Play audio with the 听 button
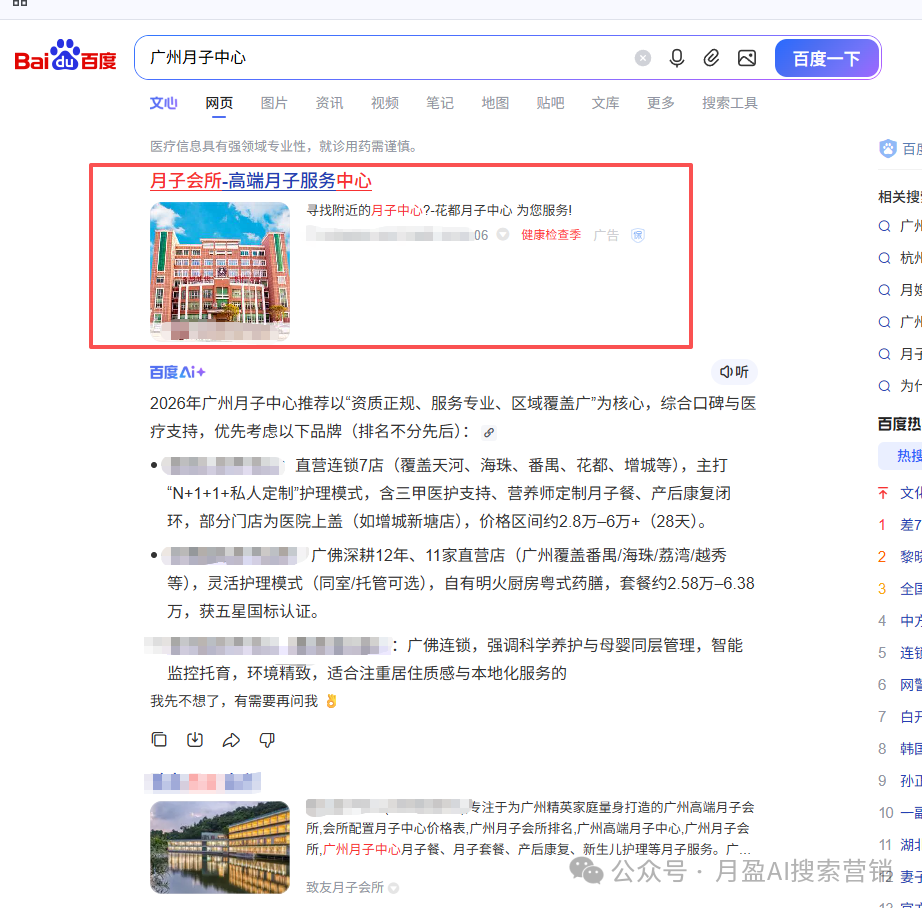Viewport: 922px width, 908px height. 734,372
